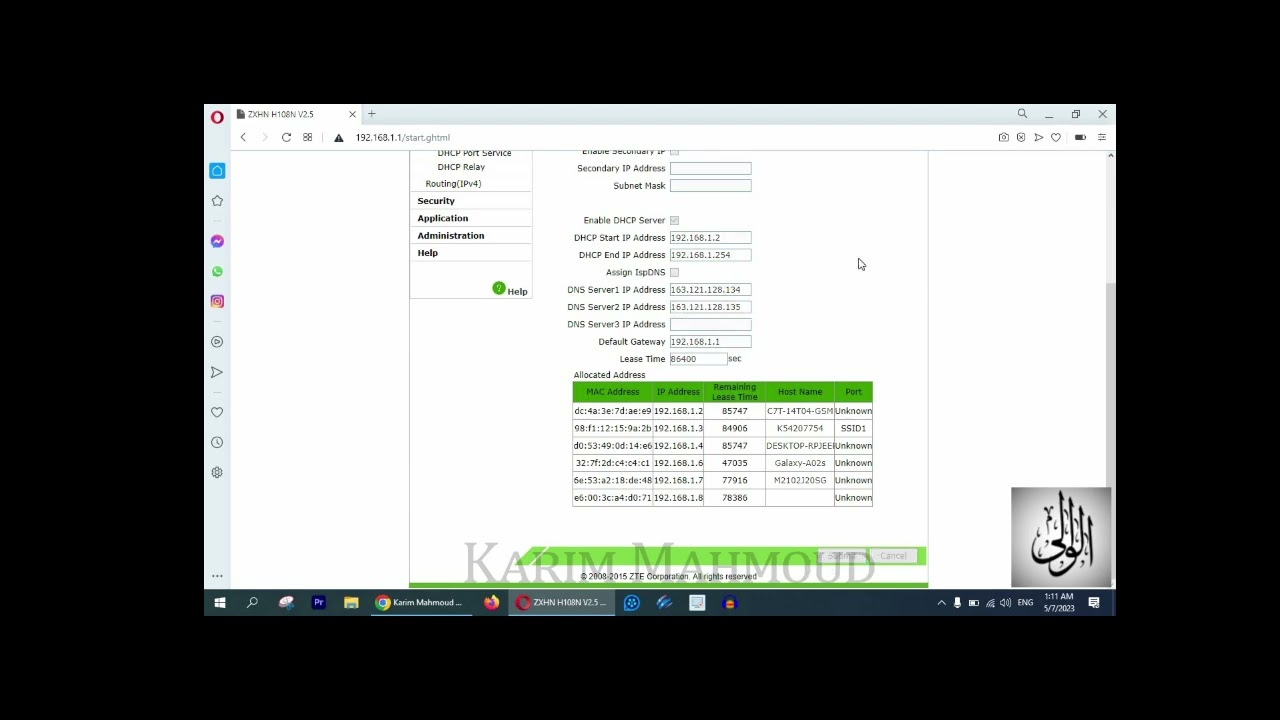Expand the Application menu section
The image size is (1280, 720).
pyautogui.click(x=443, y=218)
